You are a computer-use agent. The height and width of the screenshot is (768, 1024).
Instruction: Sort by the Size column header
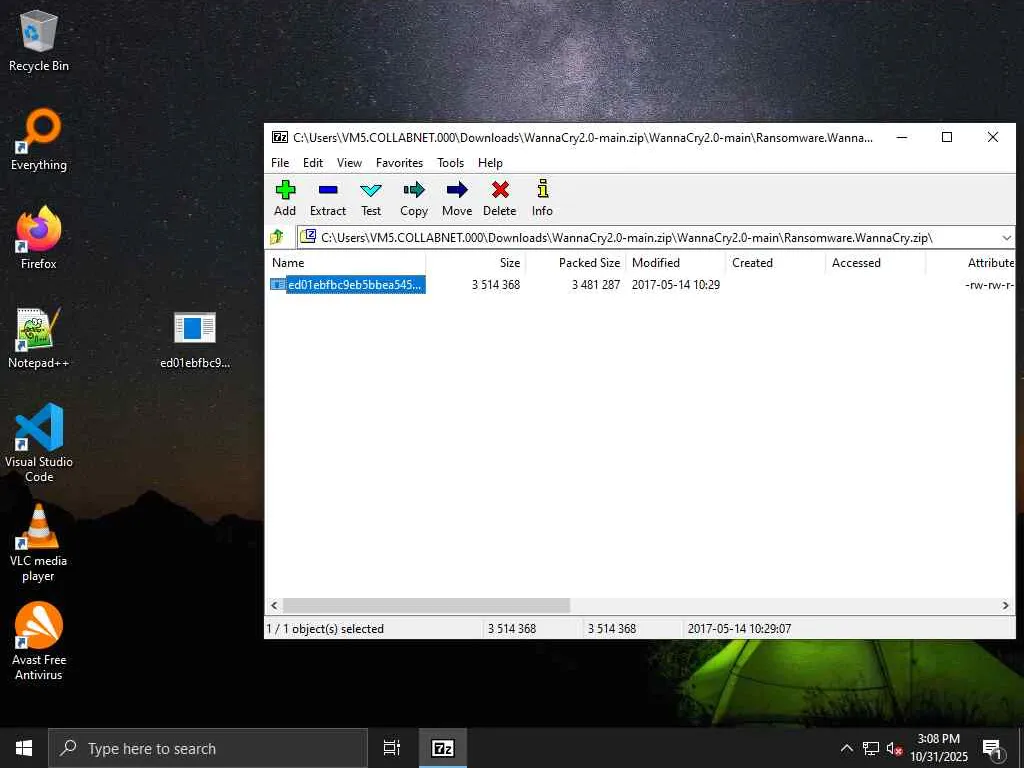475,263
